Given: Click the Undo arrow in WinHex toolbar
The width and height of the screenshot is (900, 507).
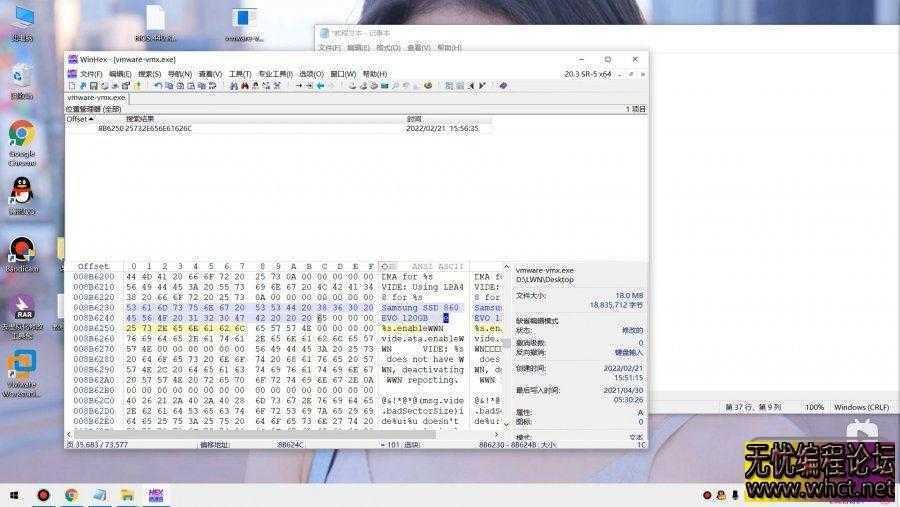Looking at the screenshot, I should click(x=159, y=86).
